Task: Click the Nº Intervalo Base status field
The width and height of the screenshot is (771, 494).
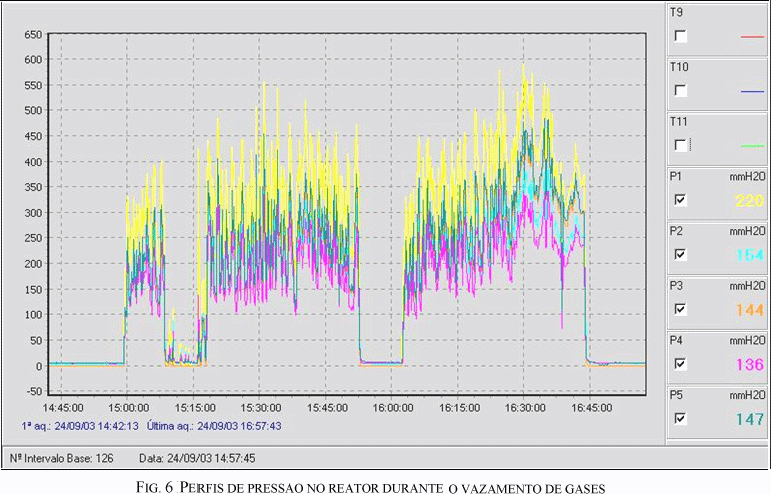Action: [x=62, y=458]
